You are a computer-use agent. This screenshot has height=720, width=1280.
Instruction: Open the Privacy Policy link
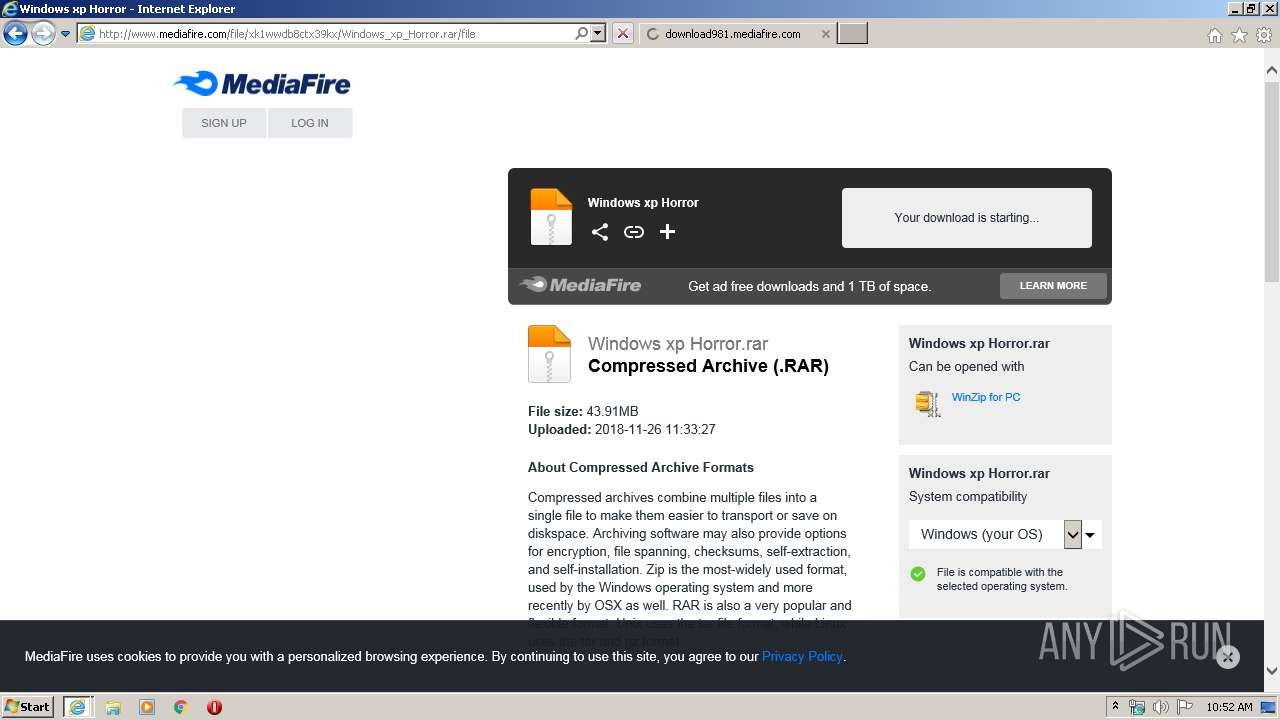pos(802,657)
